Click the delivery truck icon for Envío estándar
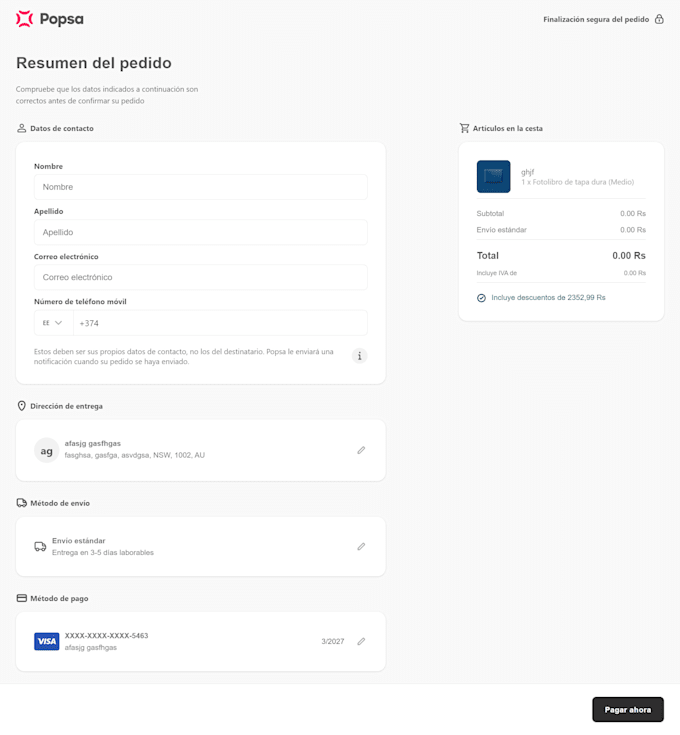The image size is (680, 735). tap(40, 547)
